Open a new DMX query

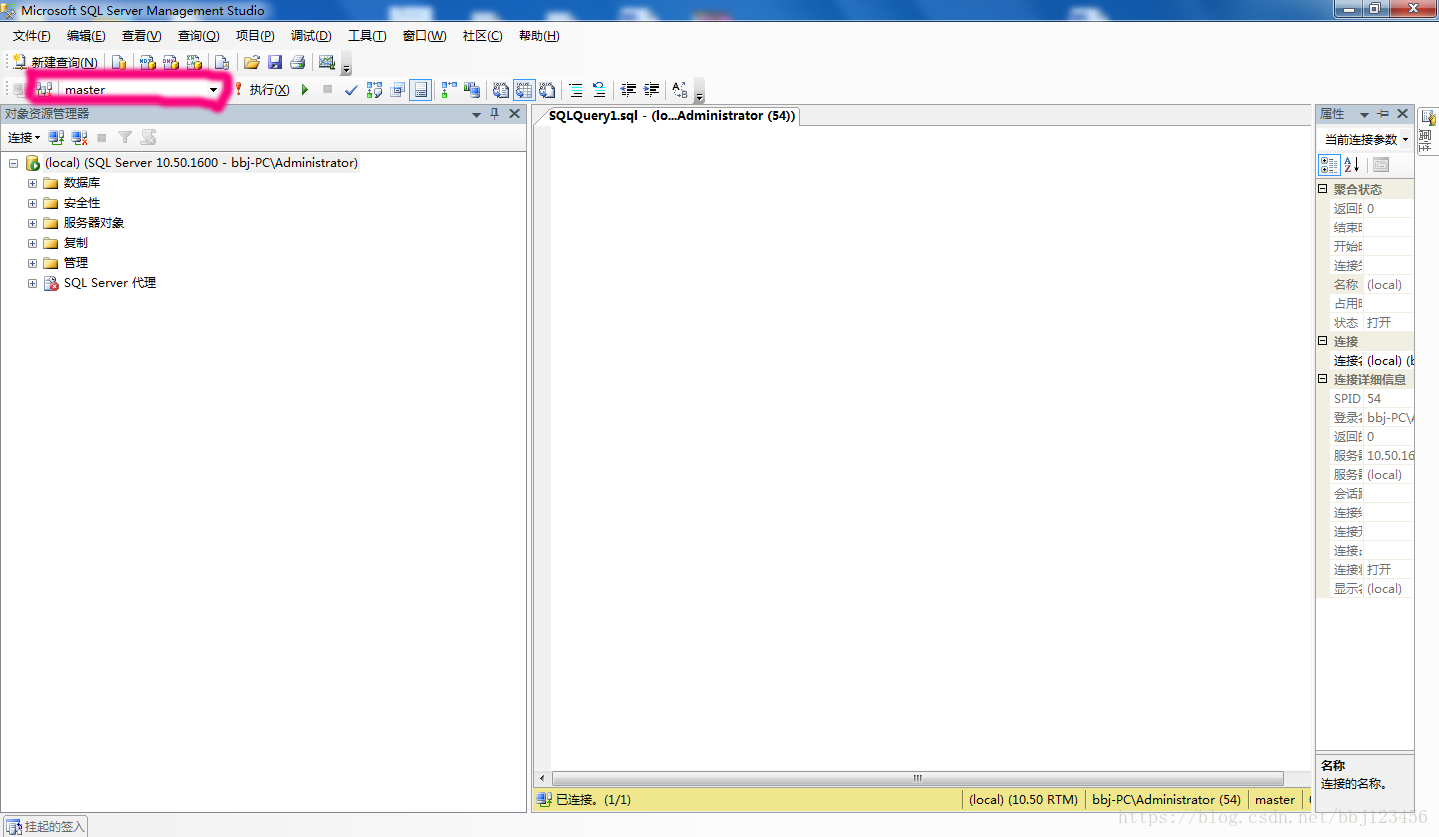pyautogui.click(x=170, y=62)
